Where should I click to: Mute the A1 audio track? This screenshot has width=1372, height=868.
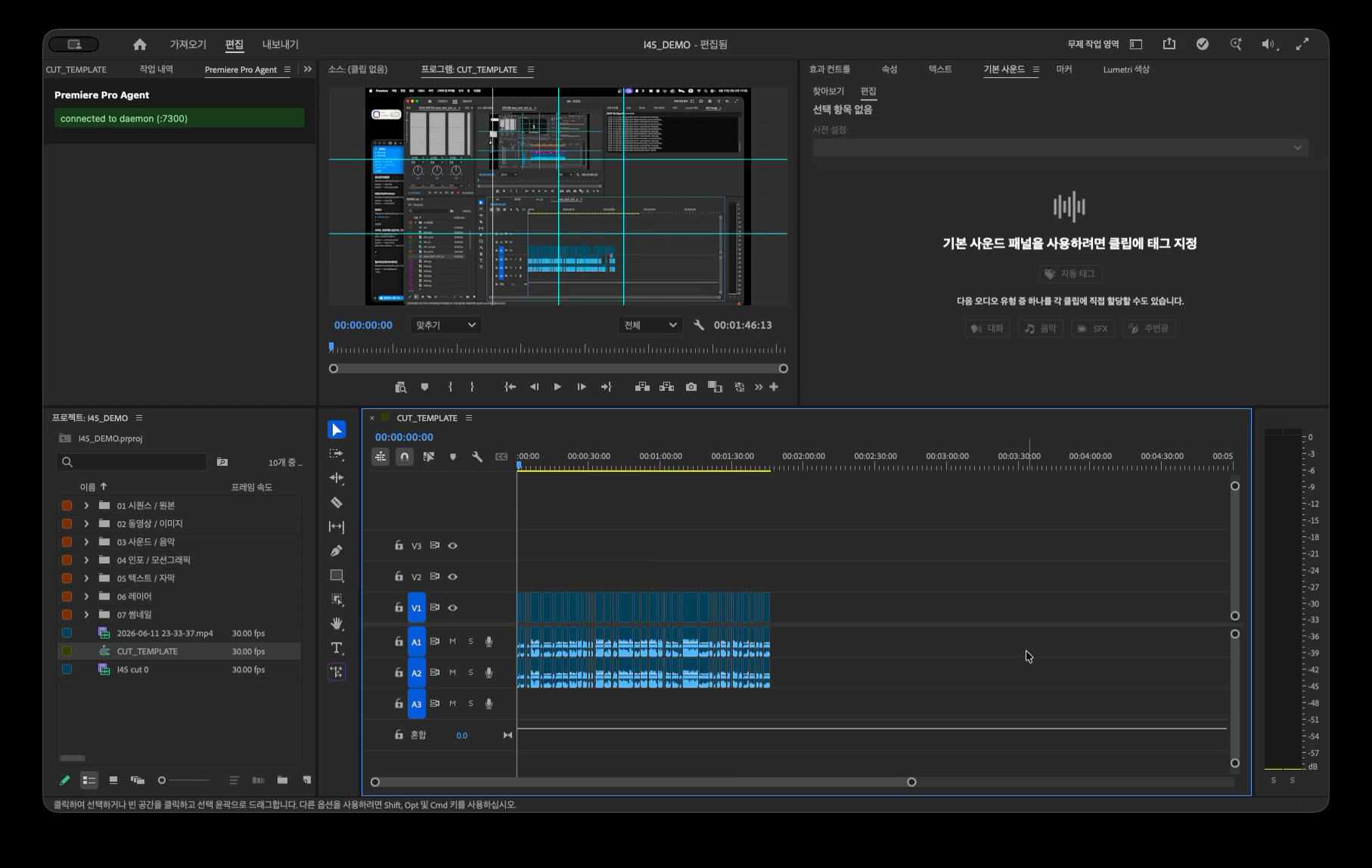[x=452, y=641]
